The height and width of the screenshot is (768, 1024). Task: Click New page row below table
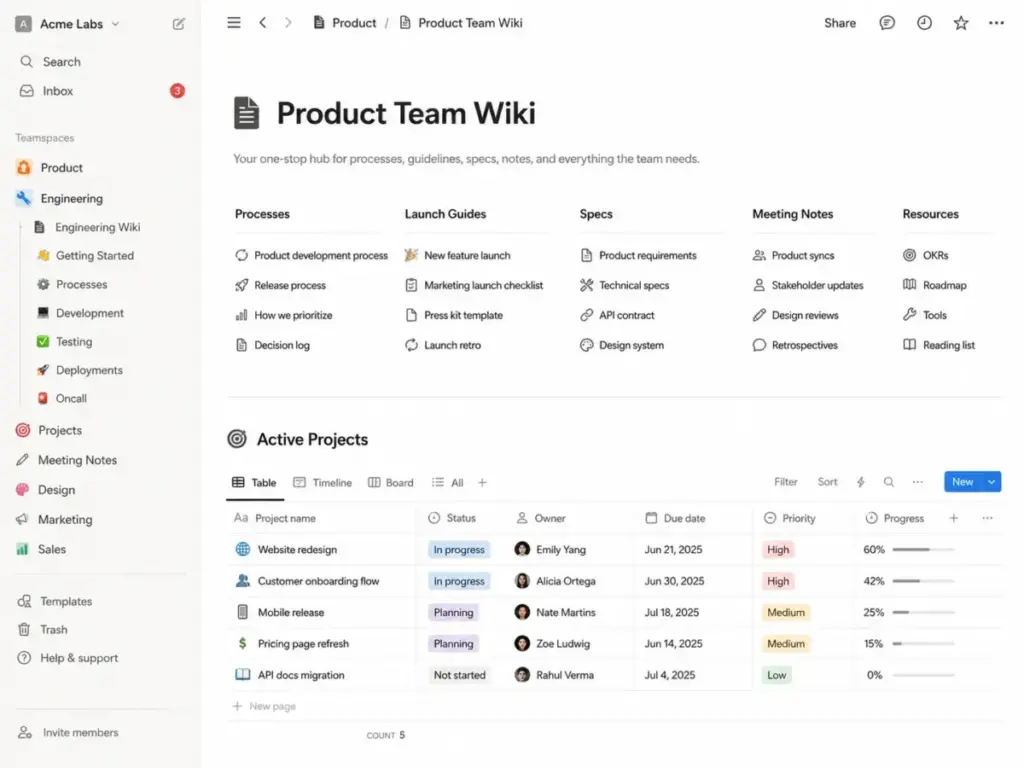(264, 706)
